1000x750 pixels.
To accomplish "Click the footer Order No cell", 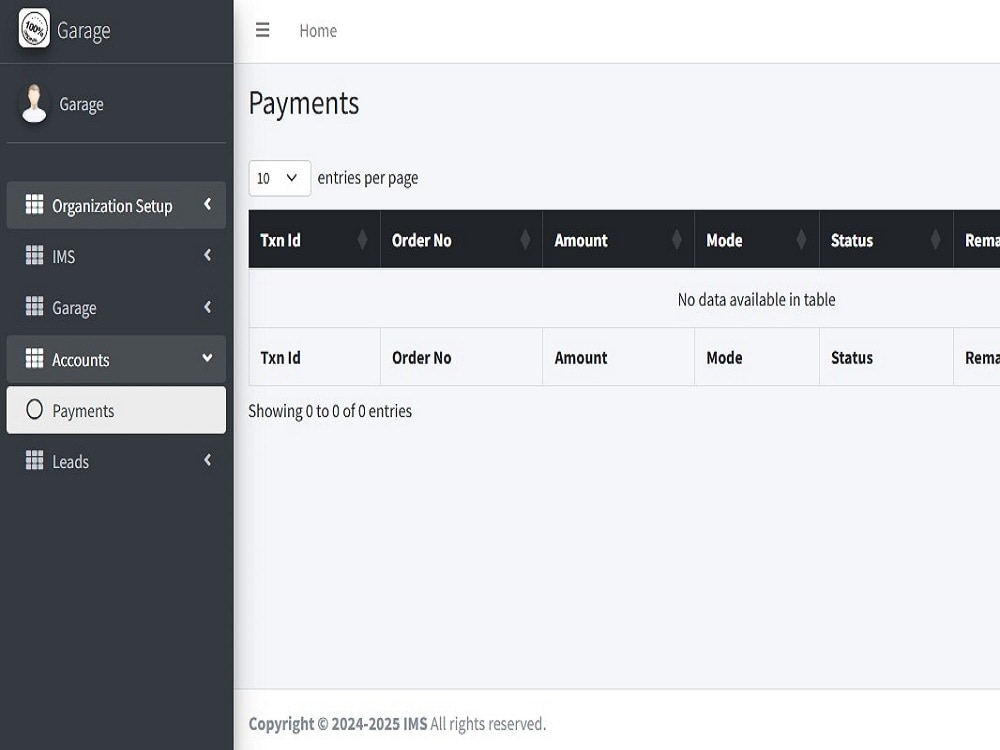I will (462, 357).
